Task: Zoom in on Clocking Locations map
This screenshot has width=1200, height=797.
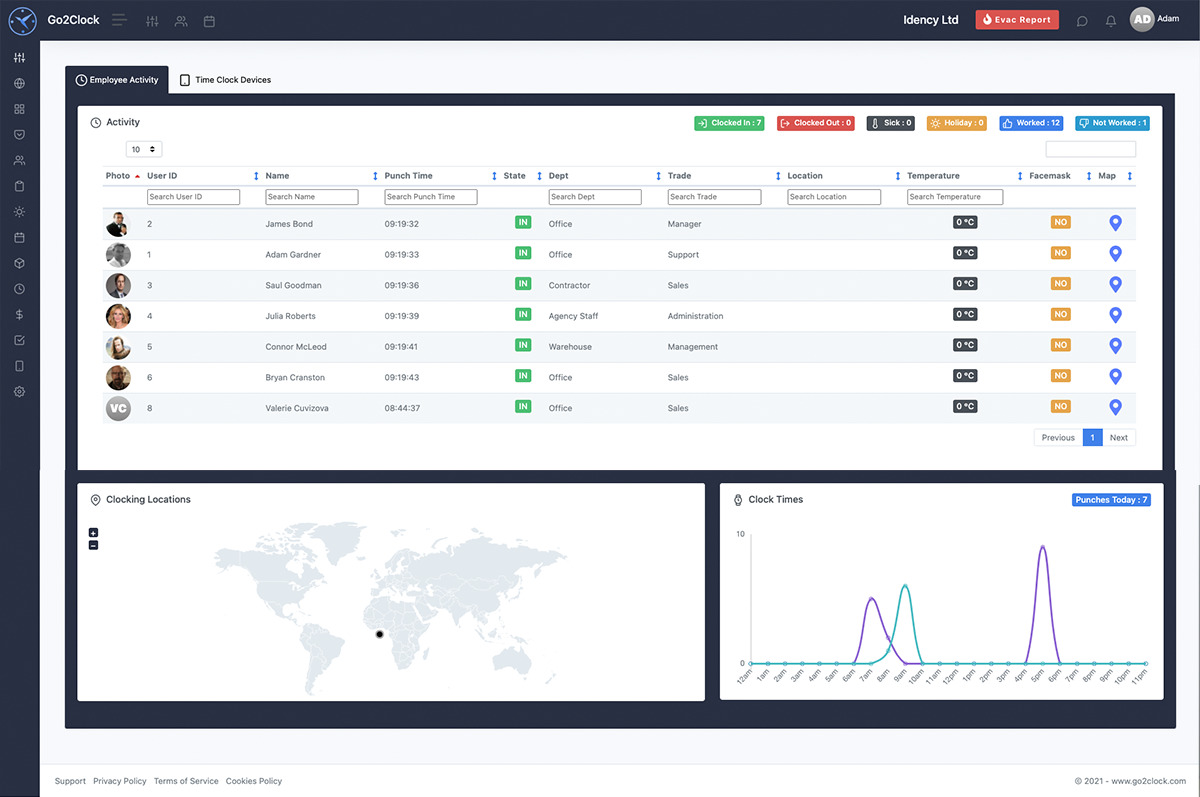Action: (93, 533)
